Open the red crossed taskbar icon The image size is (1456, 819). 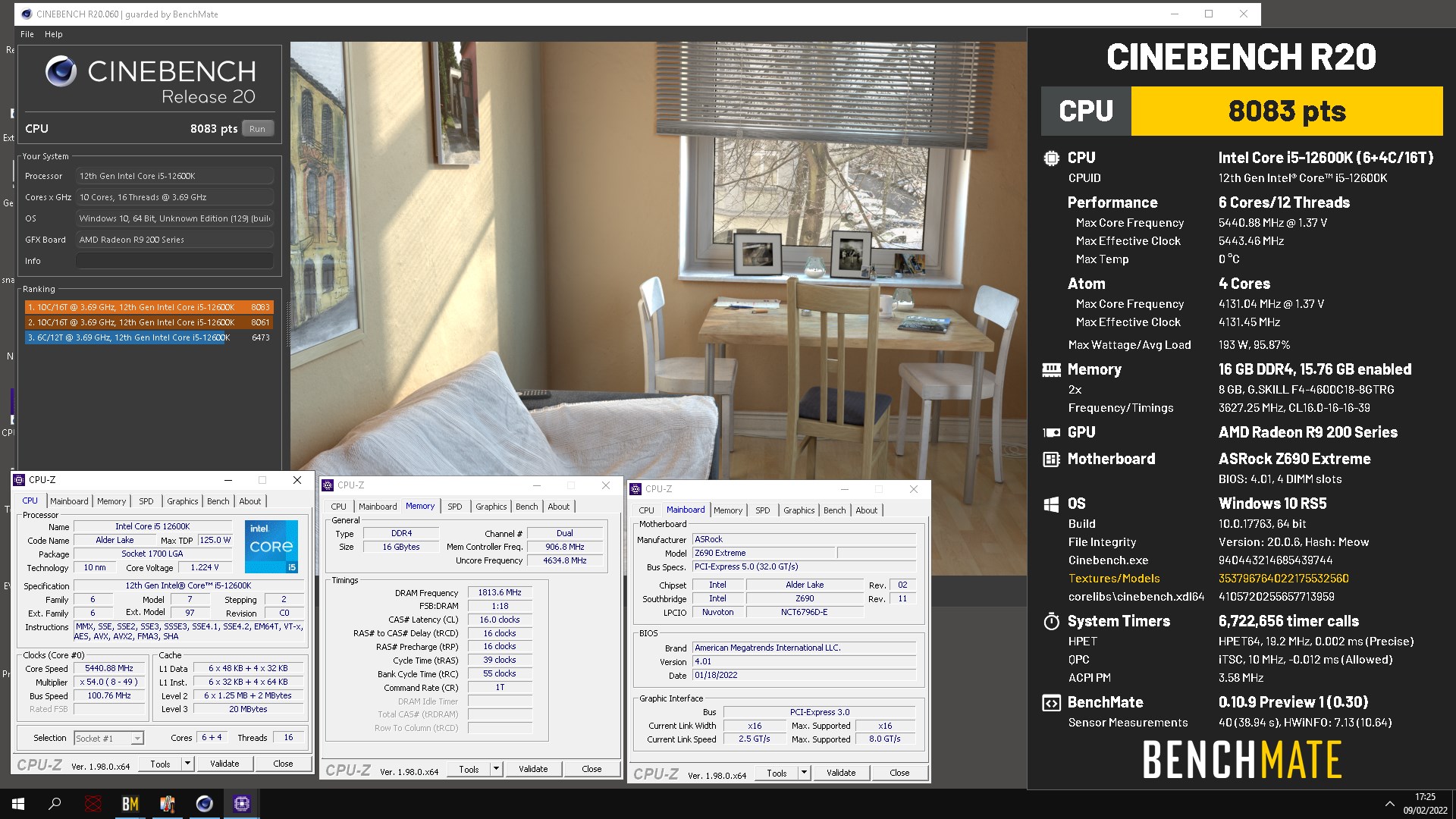(93, 804)
